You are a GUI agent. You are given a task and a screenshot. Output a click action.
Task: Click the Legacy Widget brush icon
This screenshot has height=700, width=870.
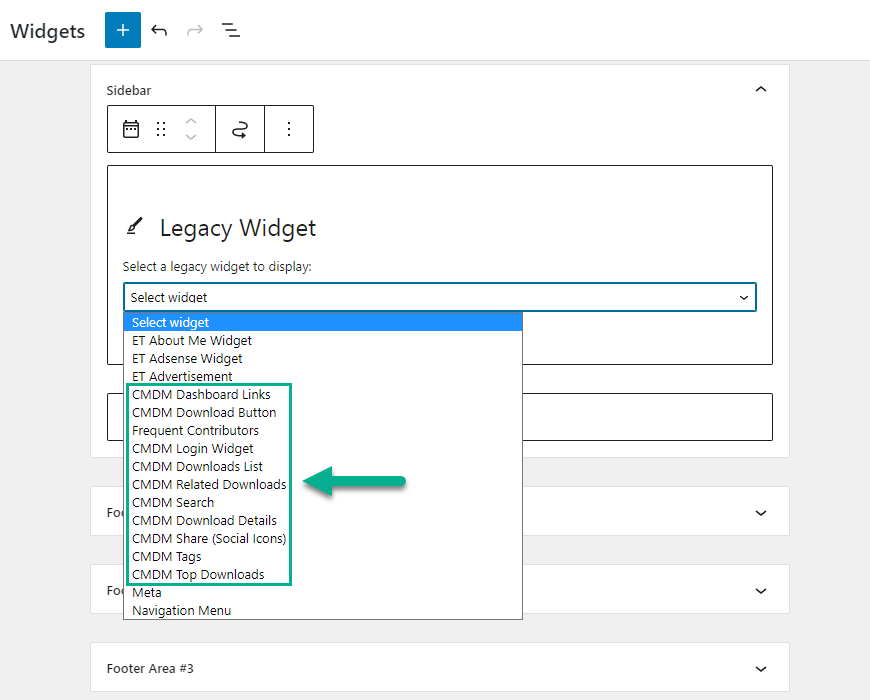pyautogui.click(x=134, y=226)
